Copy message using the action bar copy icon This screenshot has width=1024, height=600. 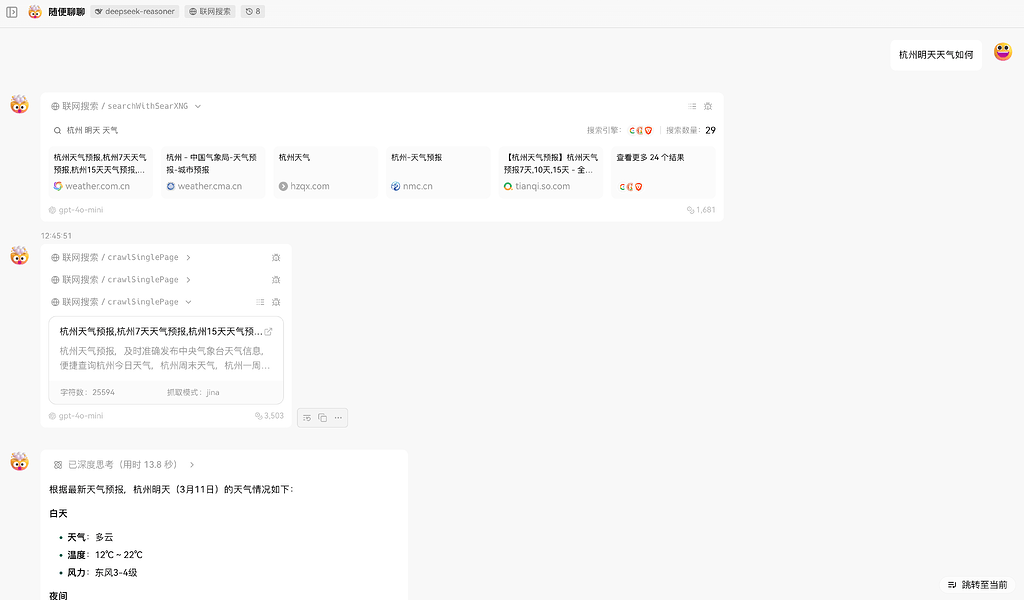point(323,418)
